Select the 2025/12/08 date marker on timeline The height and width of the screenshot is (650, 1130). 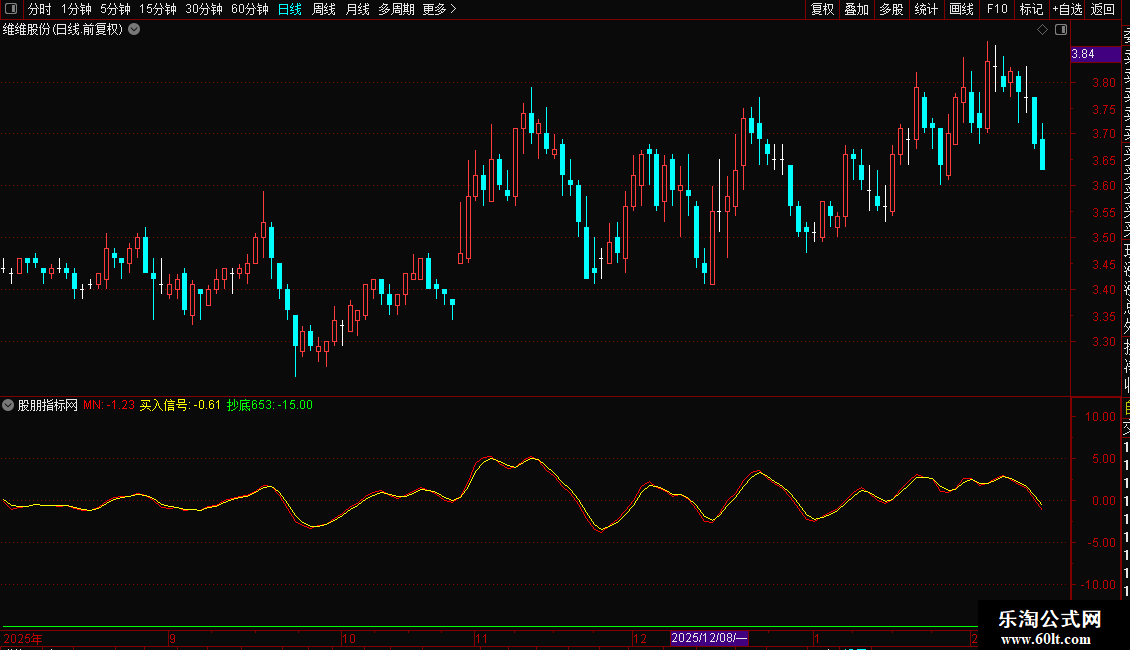click(709, 638)
